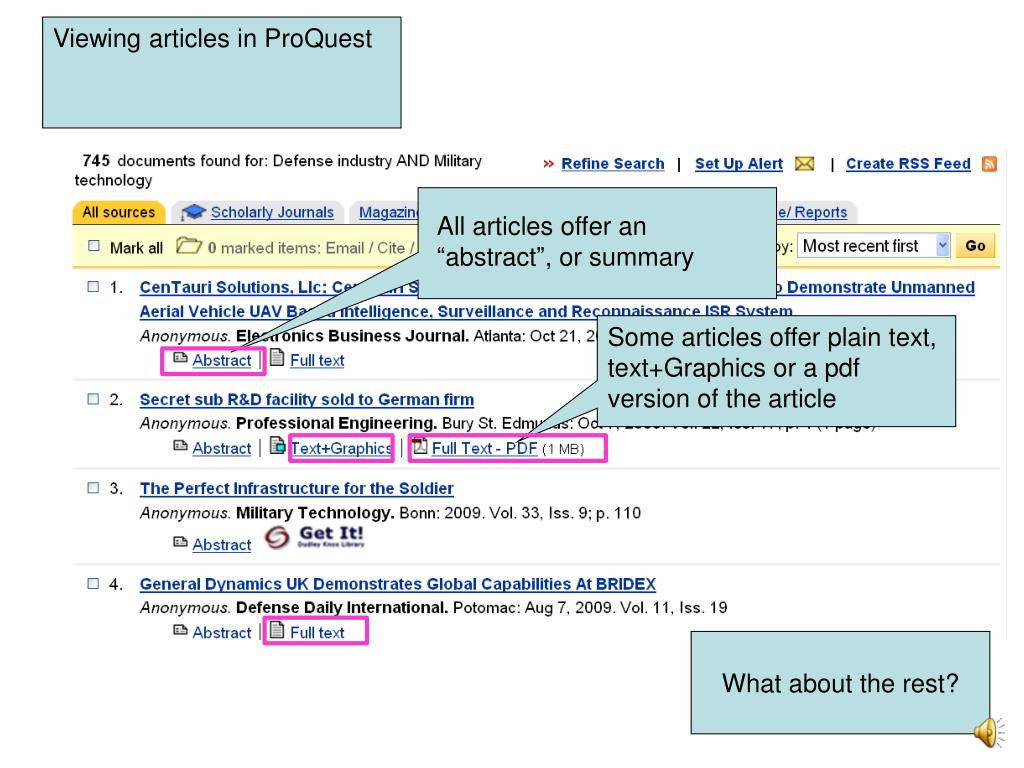Click '745 documents found for' text
This screenshot has width=1024, height=768.
pyautogui.click(x=176, y=161)
